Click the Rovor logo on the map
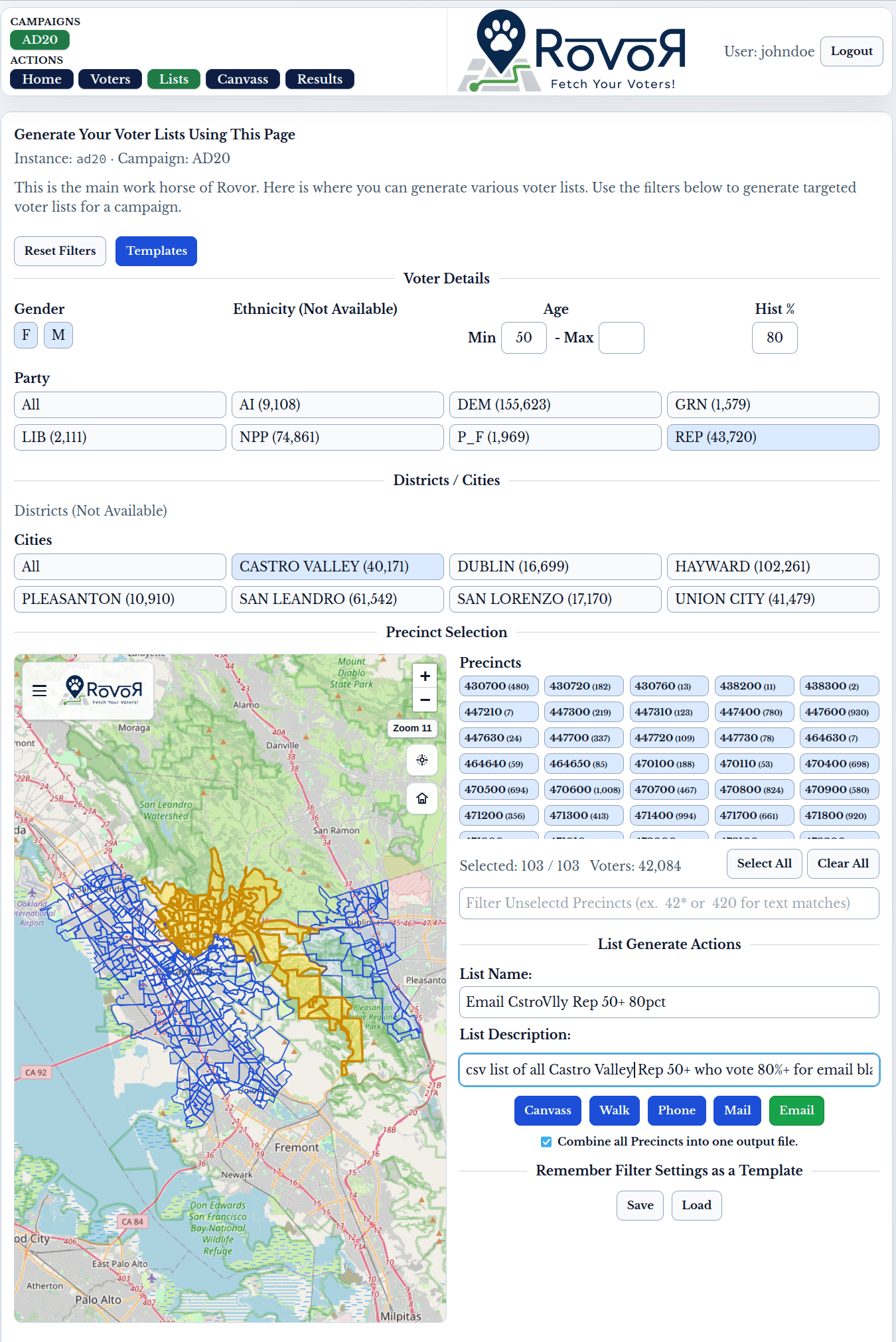Viewport: 896px width, 1342px height. [102, 690]
